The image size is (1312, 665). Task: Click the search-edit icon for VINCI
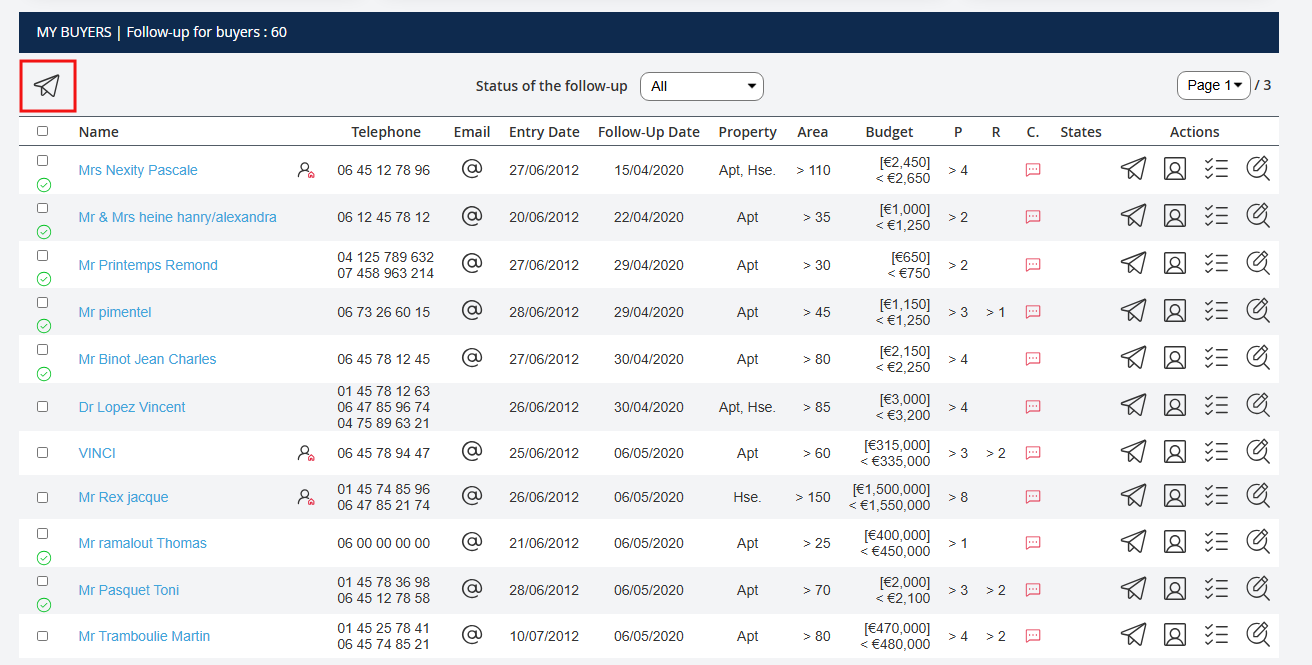1257,452
